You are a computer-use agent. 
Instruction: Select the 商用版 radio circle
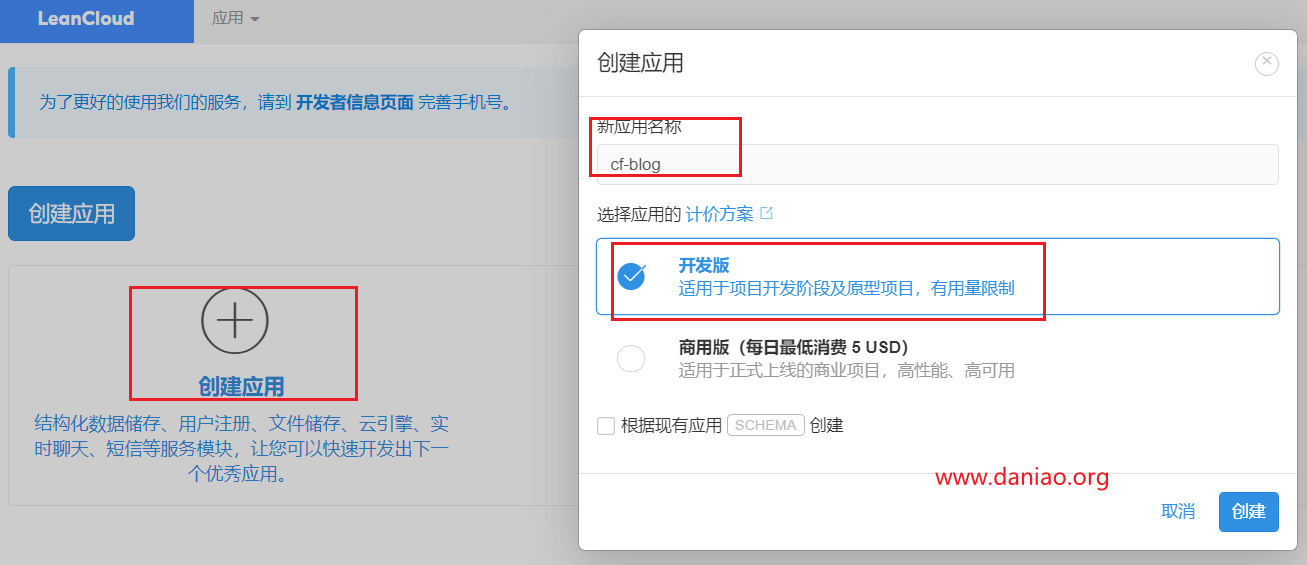click(x=631, y=358)
